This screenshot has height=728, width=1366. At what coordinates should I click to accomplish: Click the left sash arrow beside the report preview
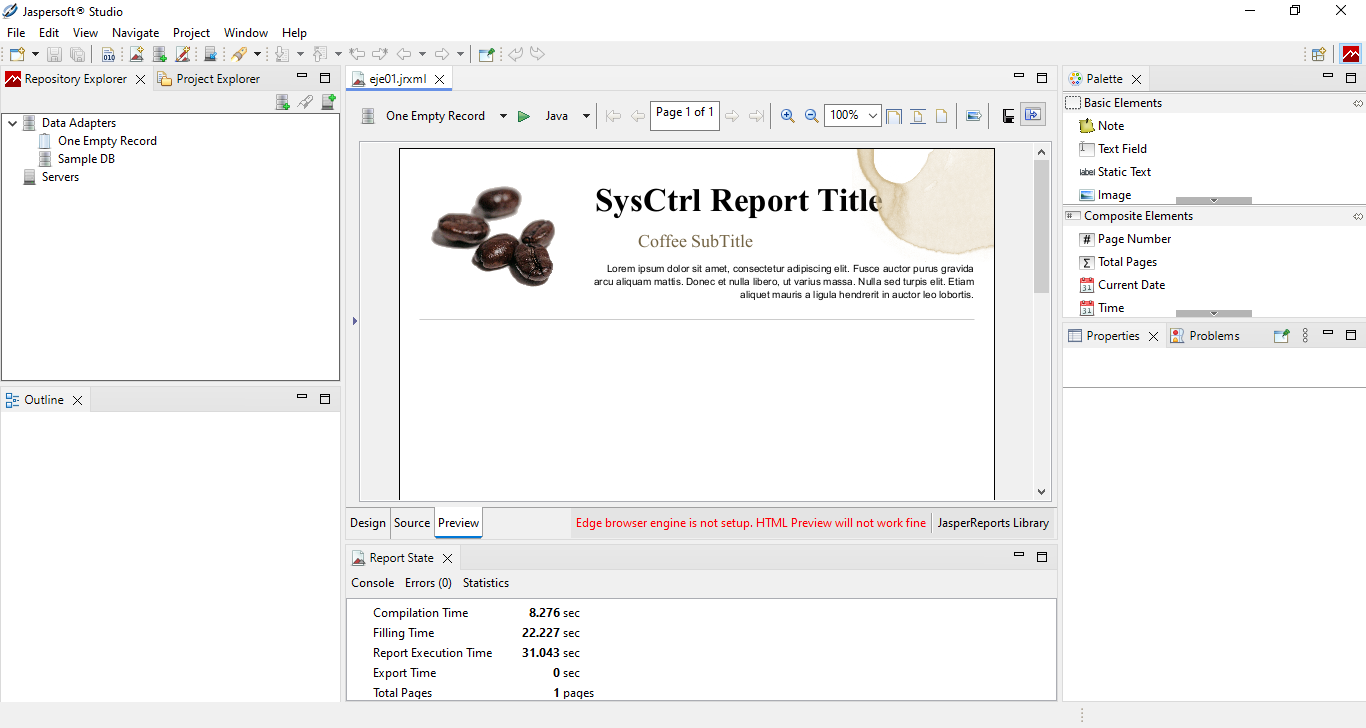(354, 321)
